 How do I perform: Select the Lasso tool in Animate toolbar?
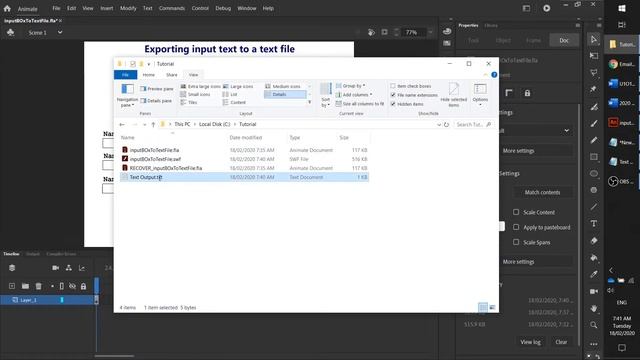point(594,73)
